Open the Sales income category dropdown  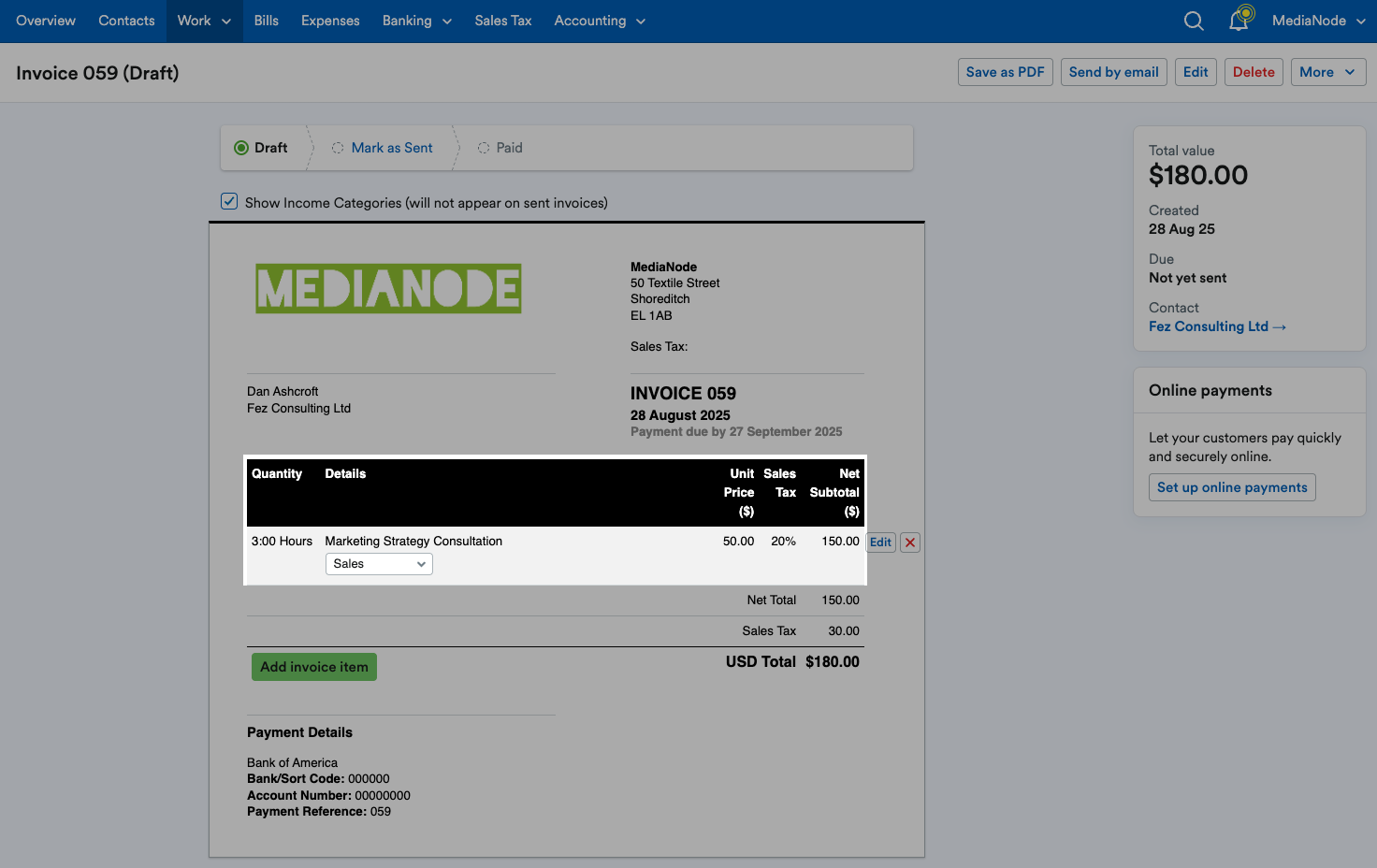(x=379, y=564)
